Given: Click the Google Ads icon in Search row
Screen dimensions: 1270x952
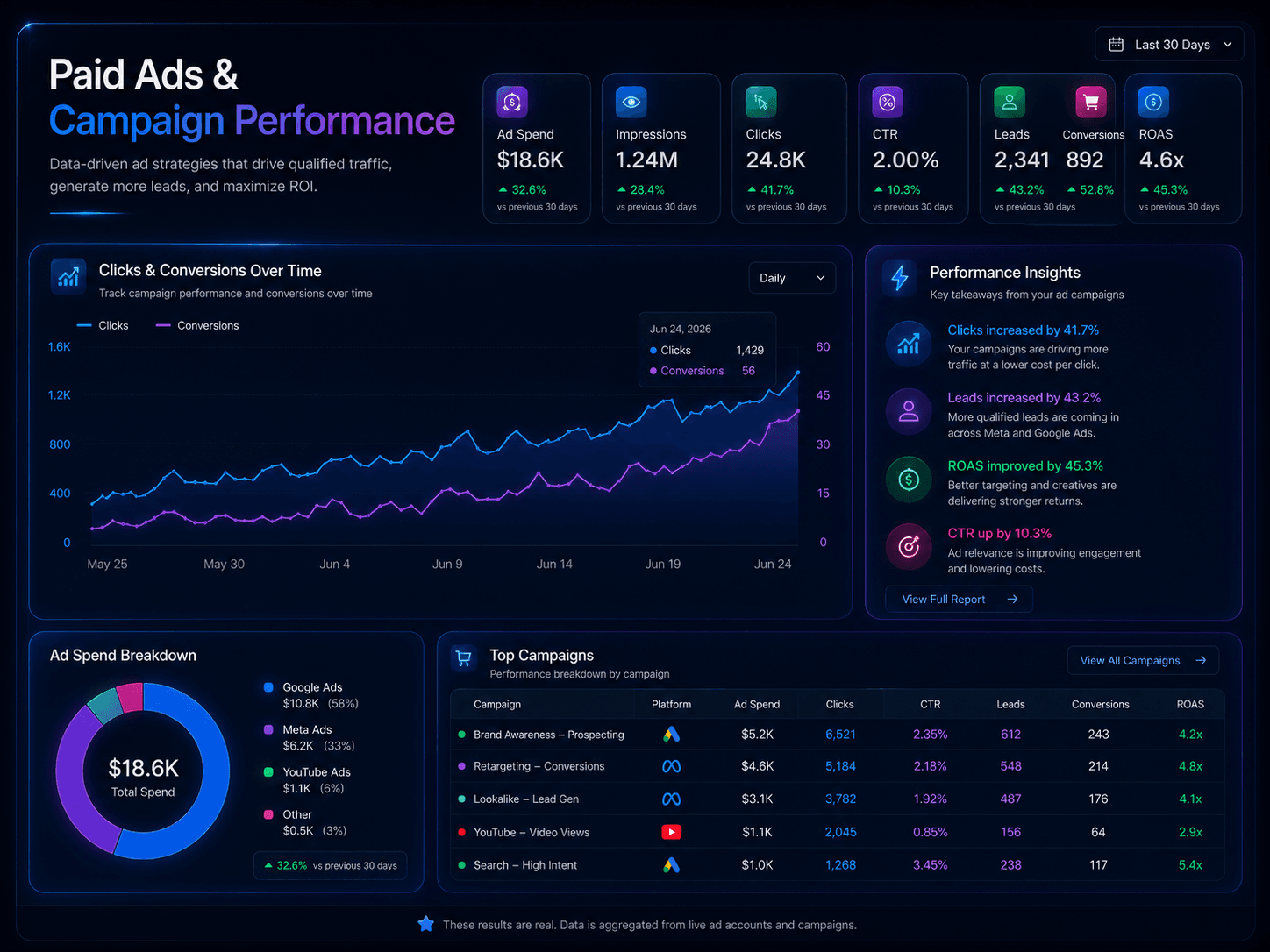Looking at the screenshot, I should 671,865.
